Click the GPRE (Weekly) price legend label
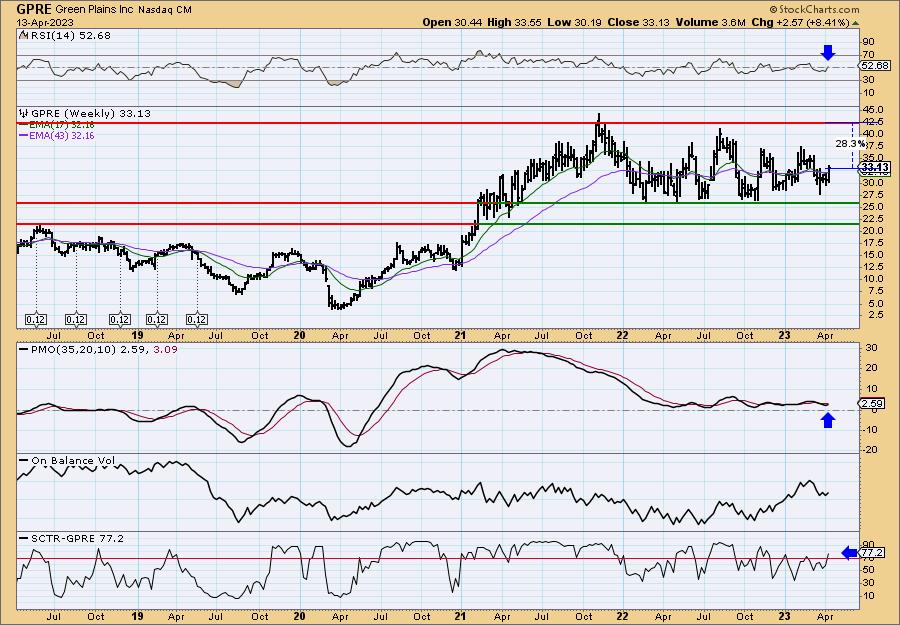This screenshot has width=900, height=625. [x=90, y=113]
